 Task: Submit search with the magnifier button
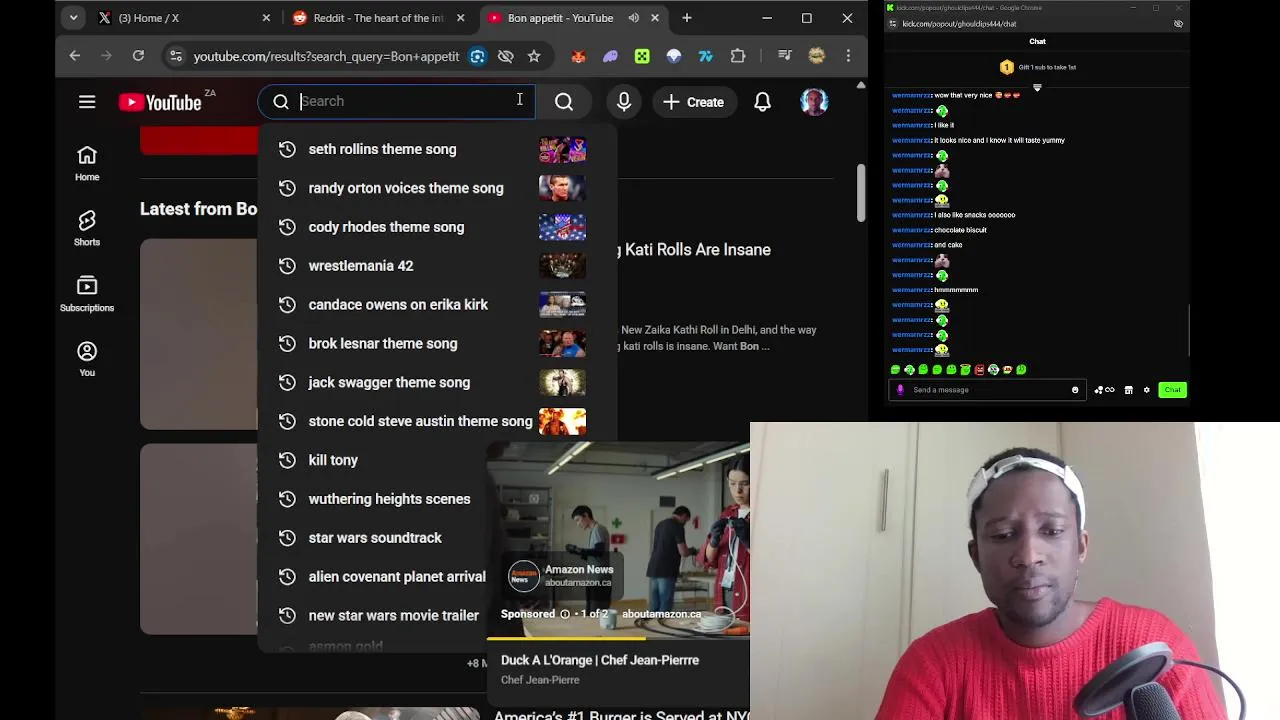click(564, 102)
